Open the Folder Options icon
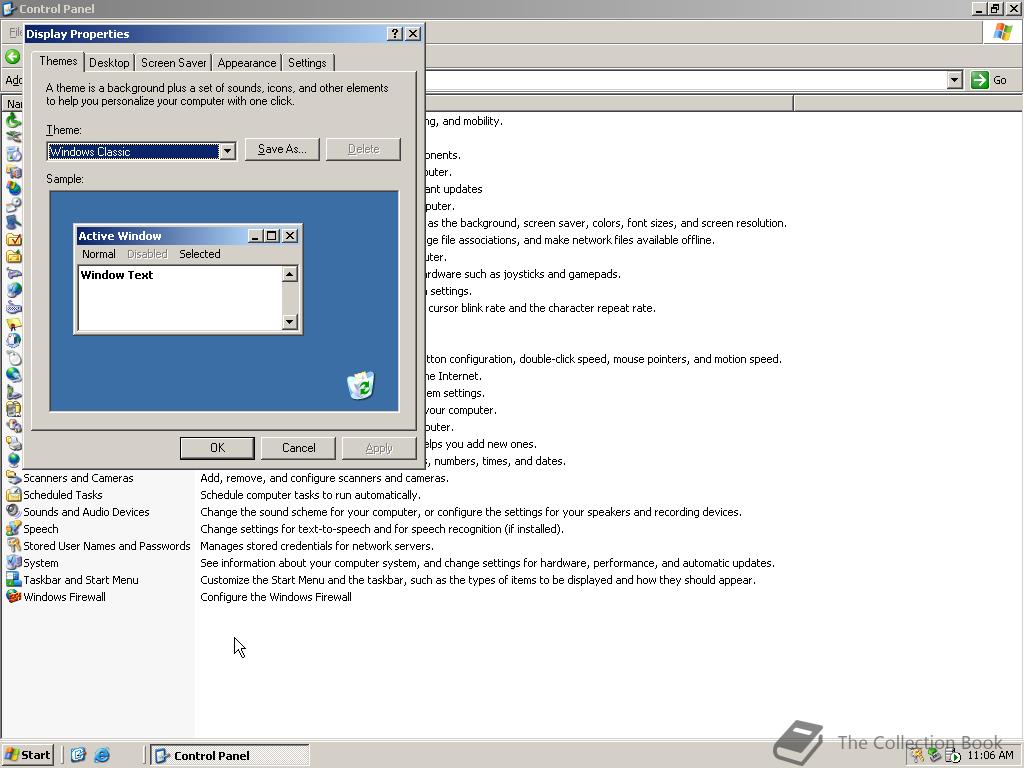The width and height of the screenshot is (1024, 768). click(13, 240)
